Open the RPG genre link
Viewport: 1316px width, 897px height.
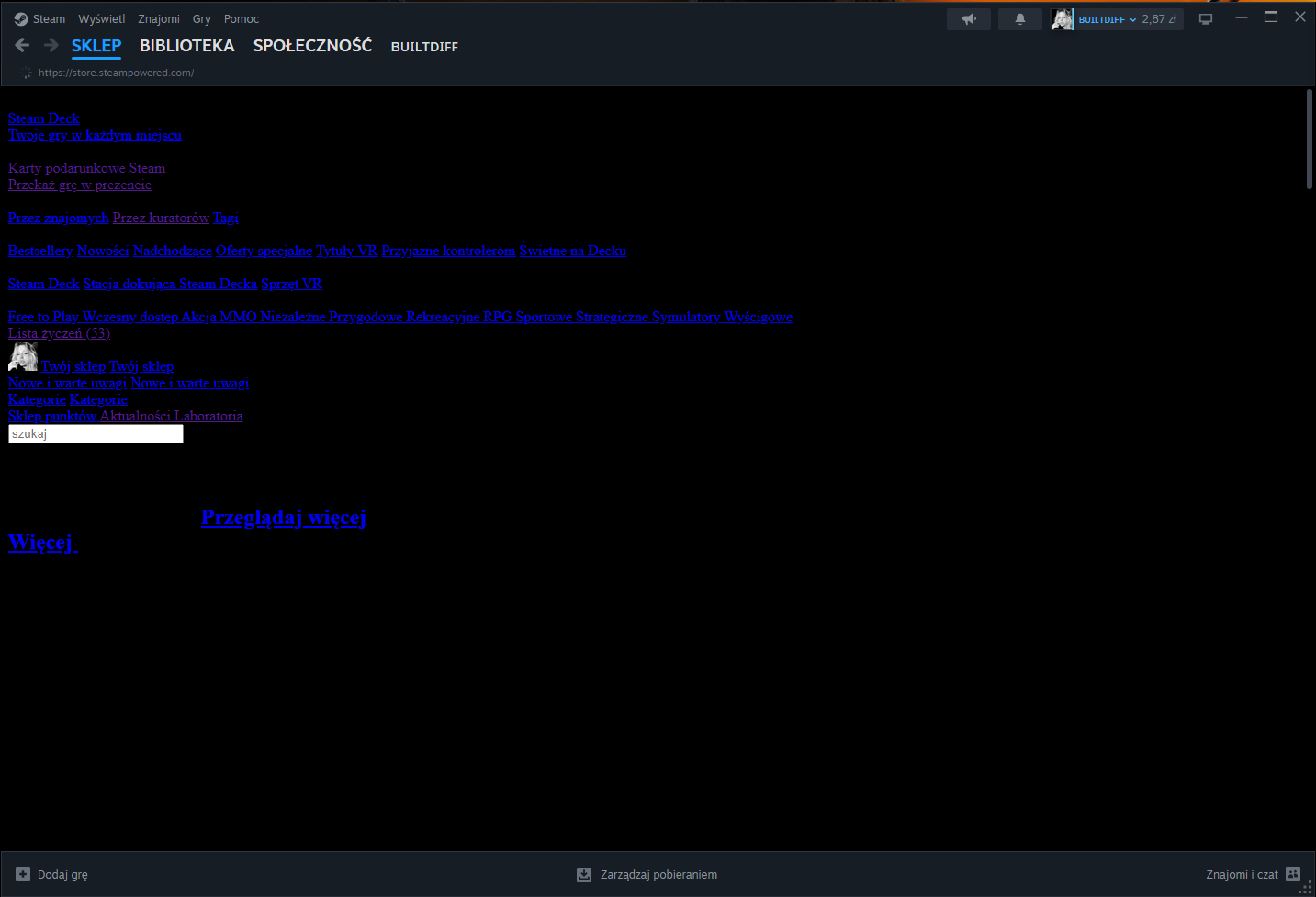pos(499,317)
